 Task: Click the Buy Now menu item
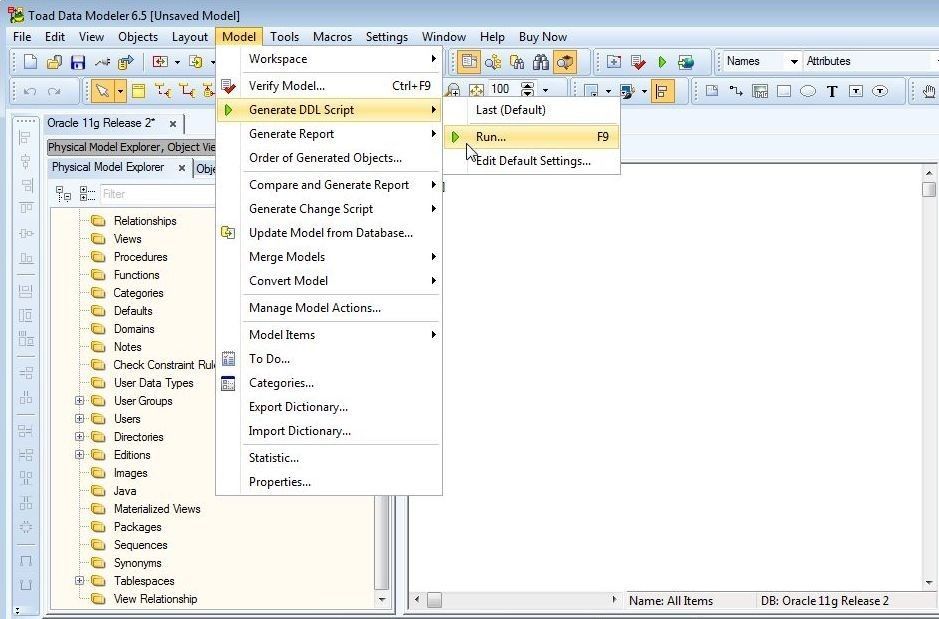543,37
